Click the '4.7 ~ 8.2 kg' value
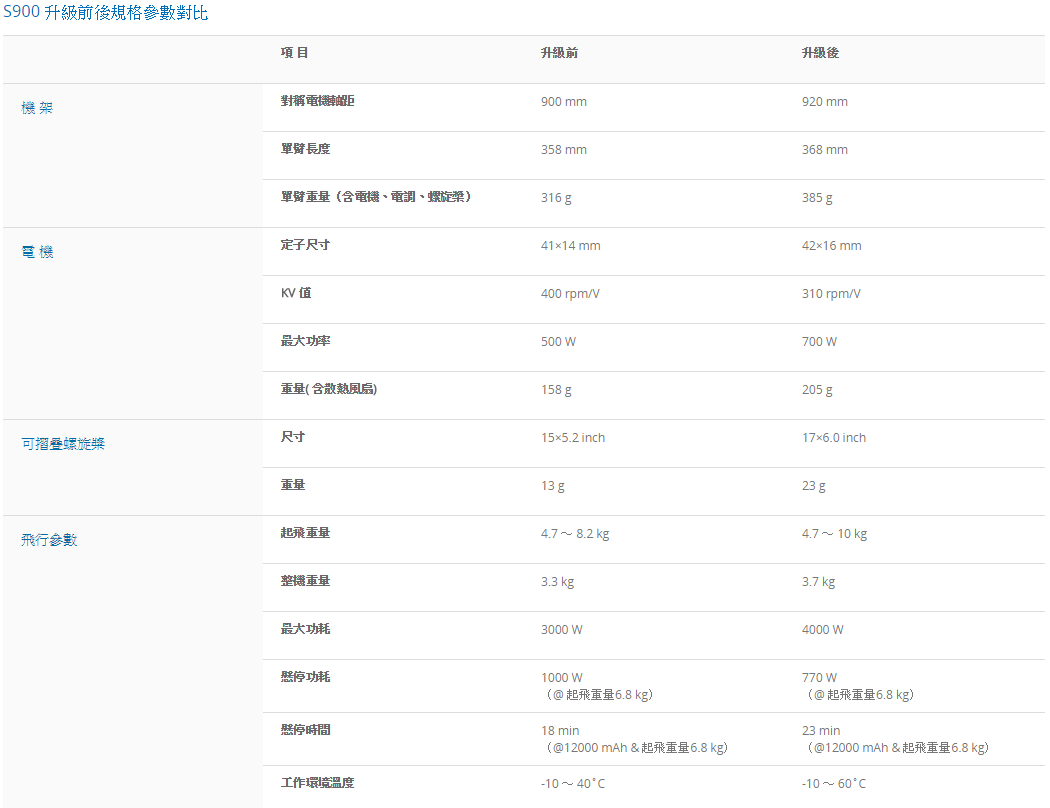 click(x=575, y=534)
